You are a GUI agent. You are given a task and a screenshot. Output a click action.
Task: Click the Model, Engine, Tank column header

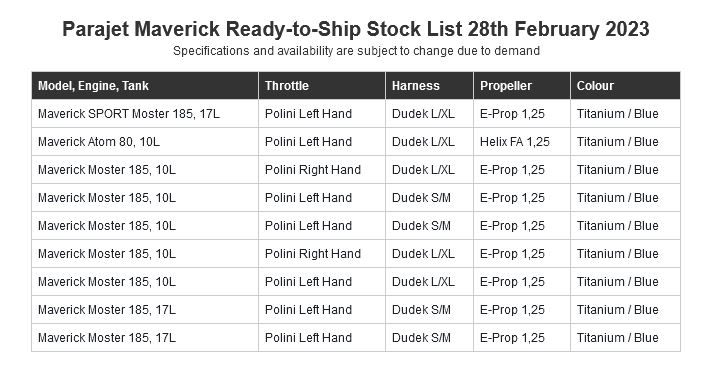145,86
